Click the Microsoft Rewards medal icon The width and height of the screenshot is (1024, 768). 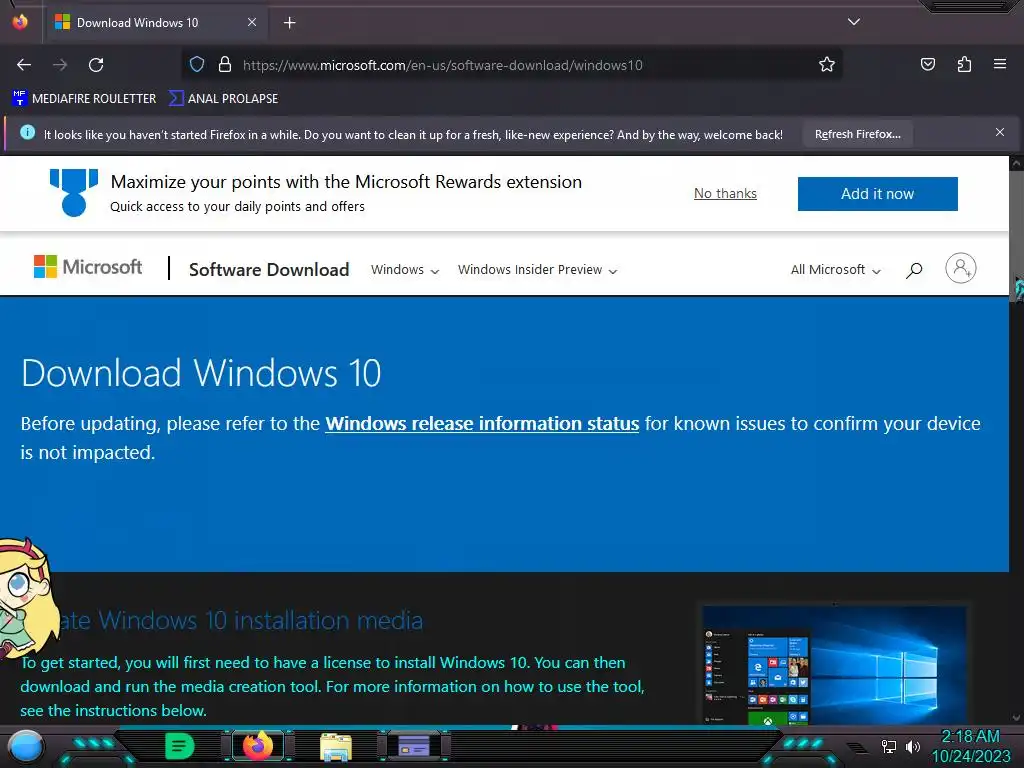coord(74,192)
